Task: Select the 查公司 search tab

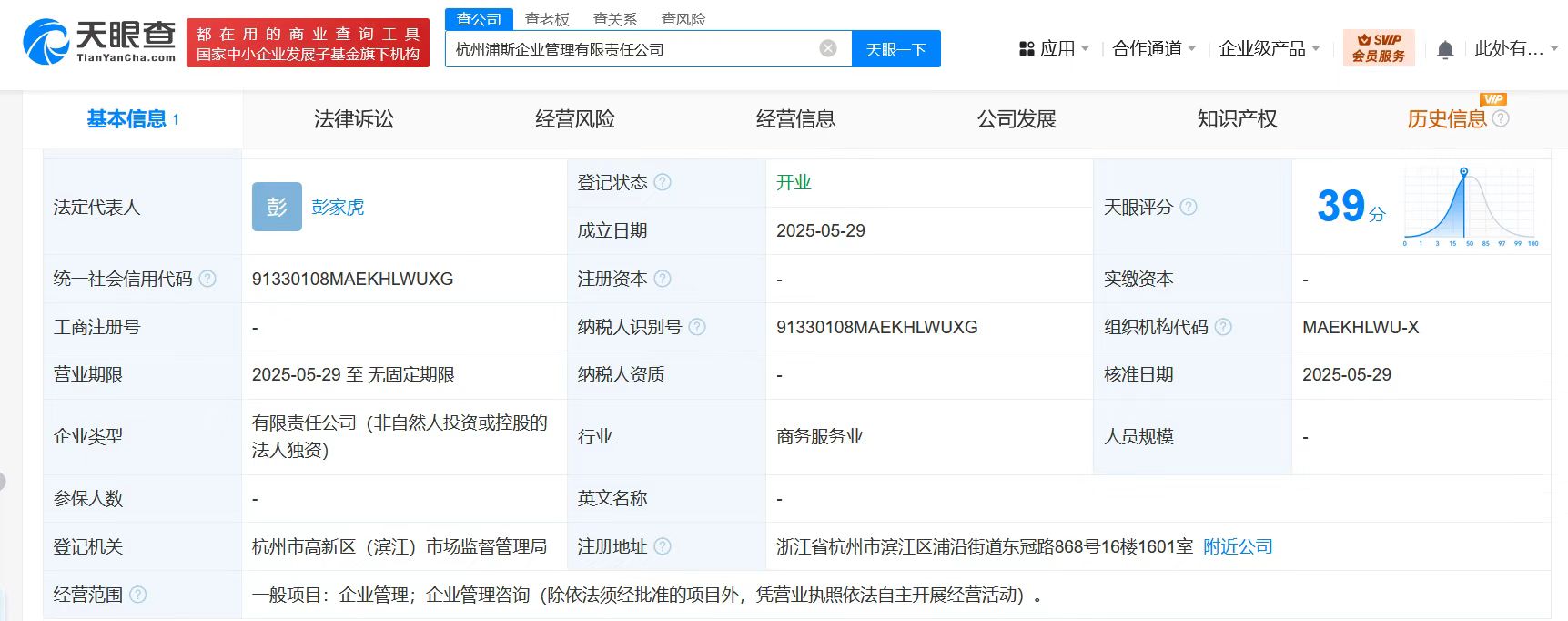Action: coord(479,19)
